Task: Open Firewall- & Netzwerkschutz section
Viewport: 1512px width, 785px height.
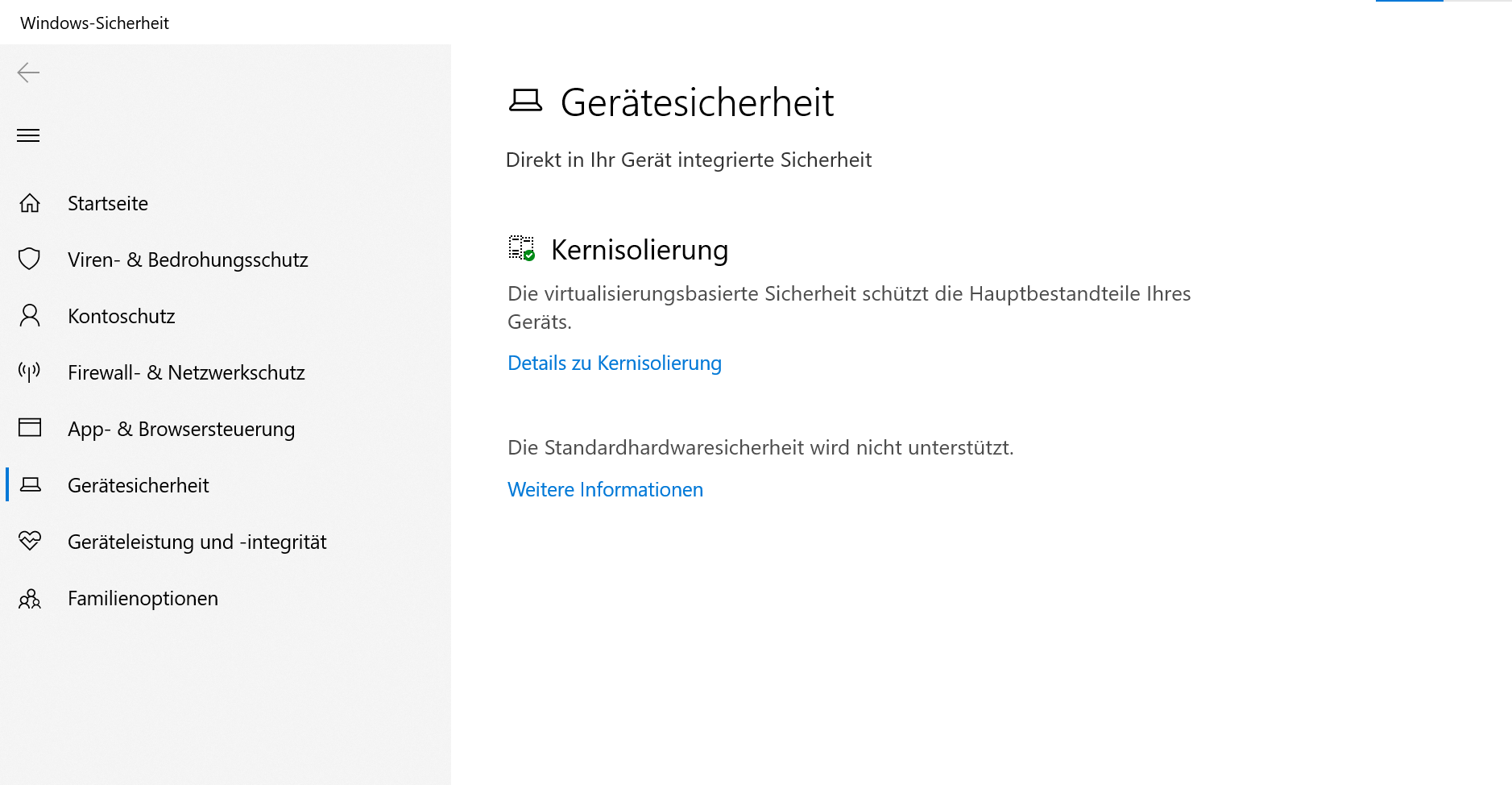Action: (x=226, y=372)
